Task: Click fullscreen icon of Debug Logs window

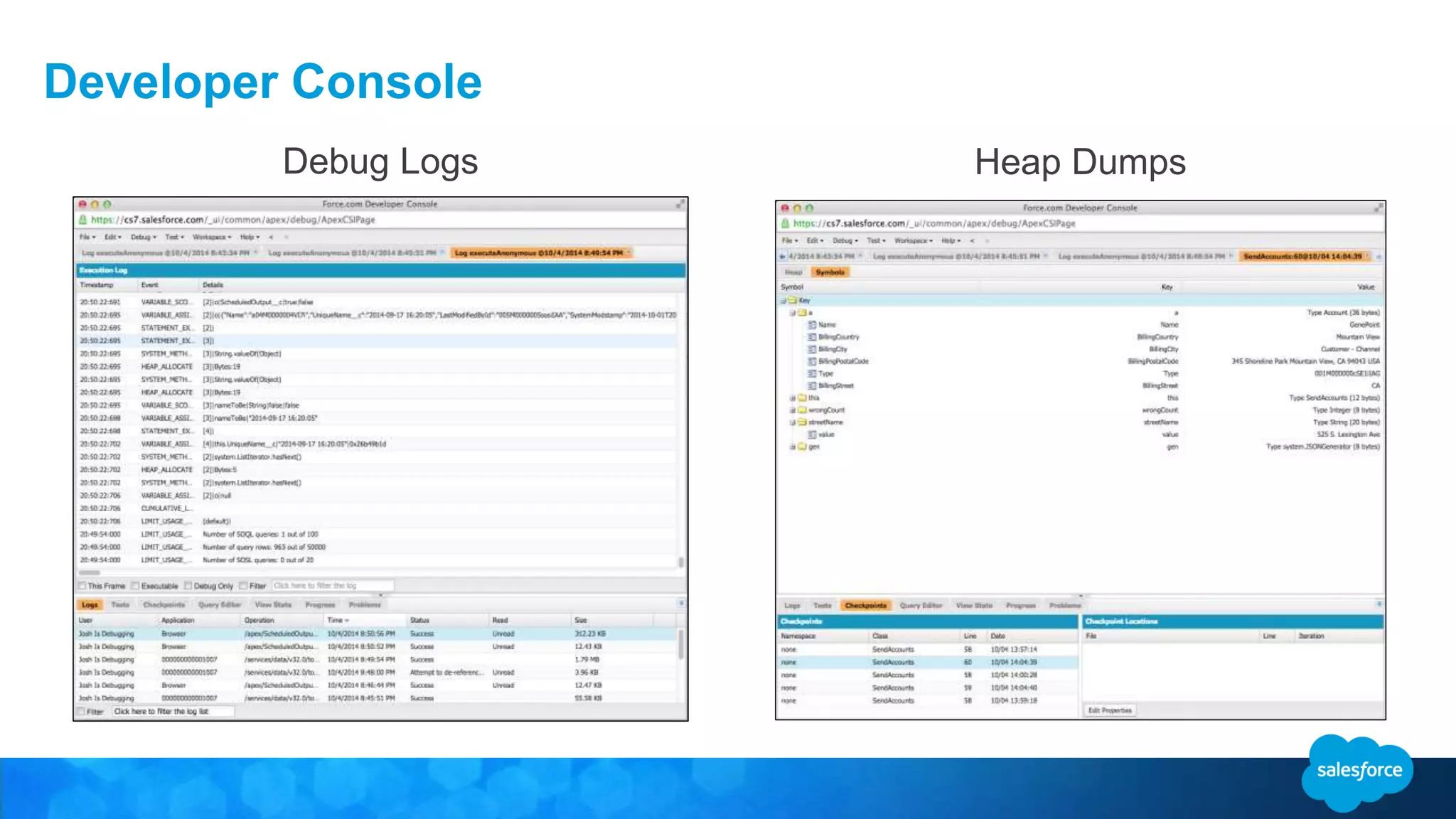Action: 680,204
